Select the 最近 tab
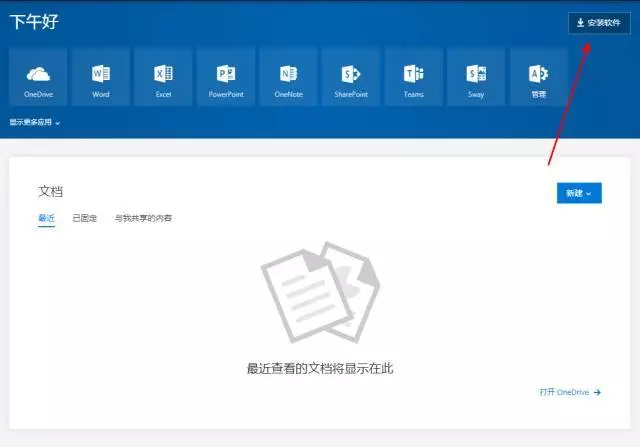The width and height of the screenshot is (640, 447). pyautogui.click(x=46, y=218)
